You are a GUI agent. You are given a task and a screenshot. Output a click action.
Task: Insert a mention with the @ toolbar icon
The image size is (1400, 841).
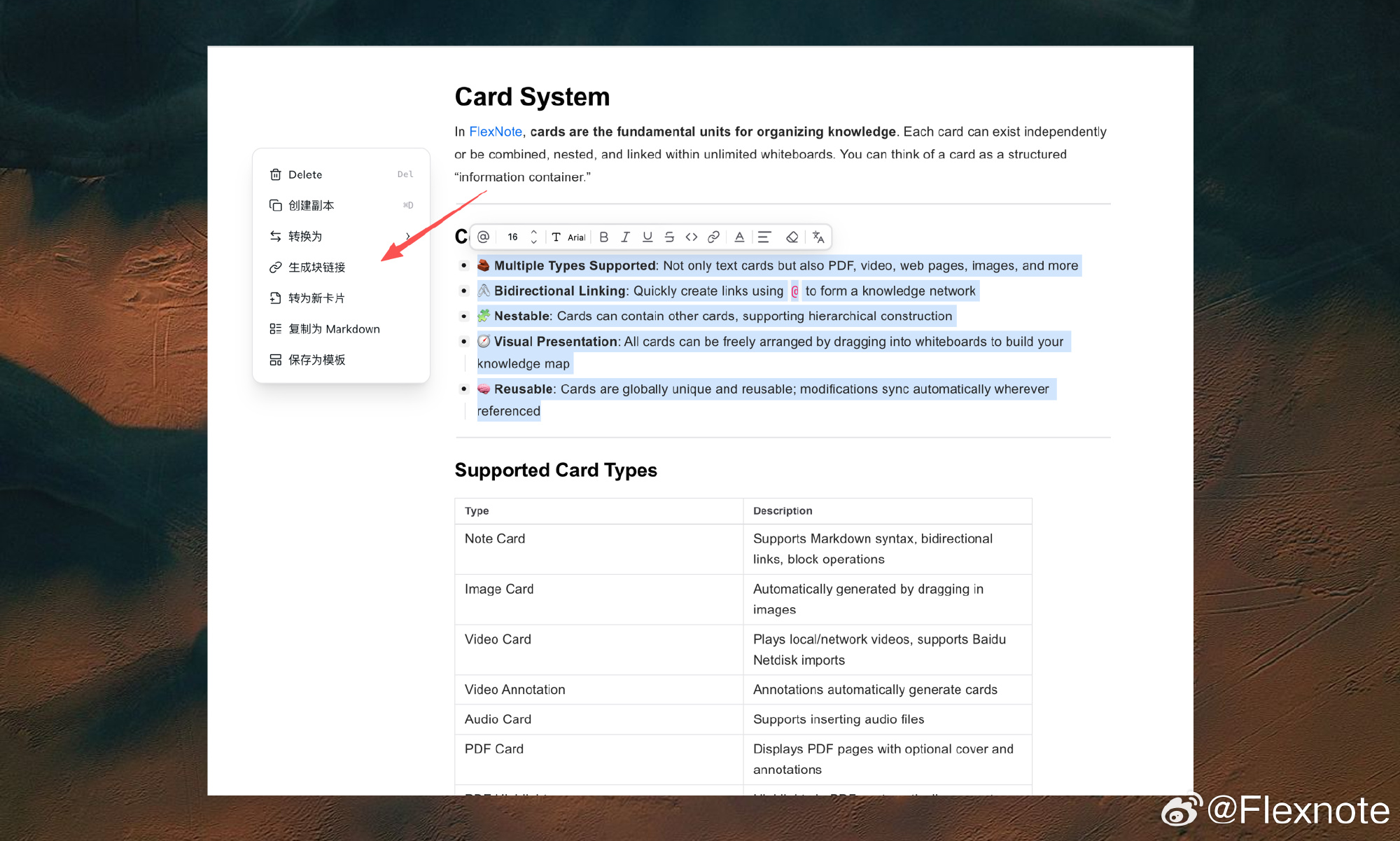(483, 237)
